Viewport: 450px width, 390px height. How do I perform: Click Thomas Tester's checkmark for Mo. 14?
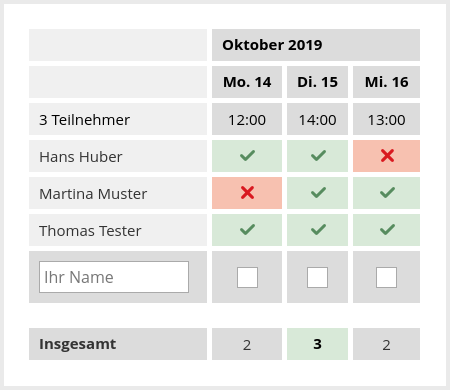[x=247, y=230]
